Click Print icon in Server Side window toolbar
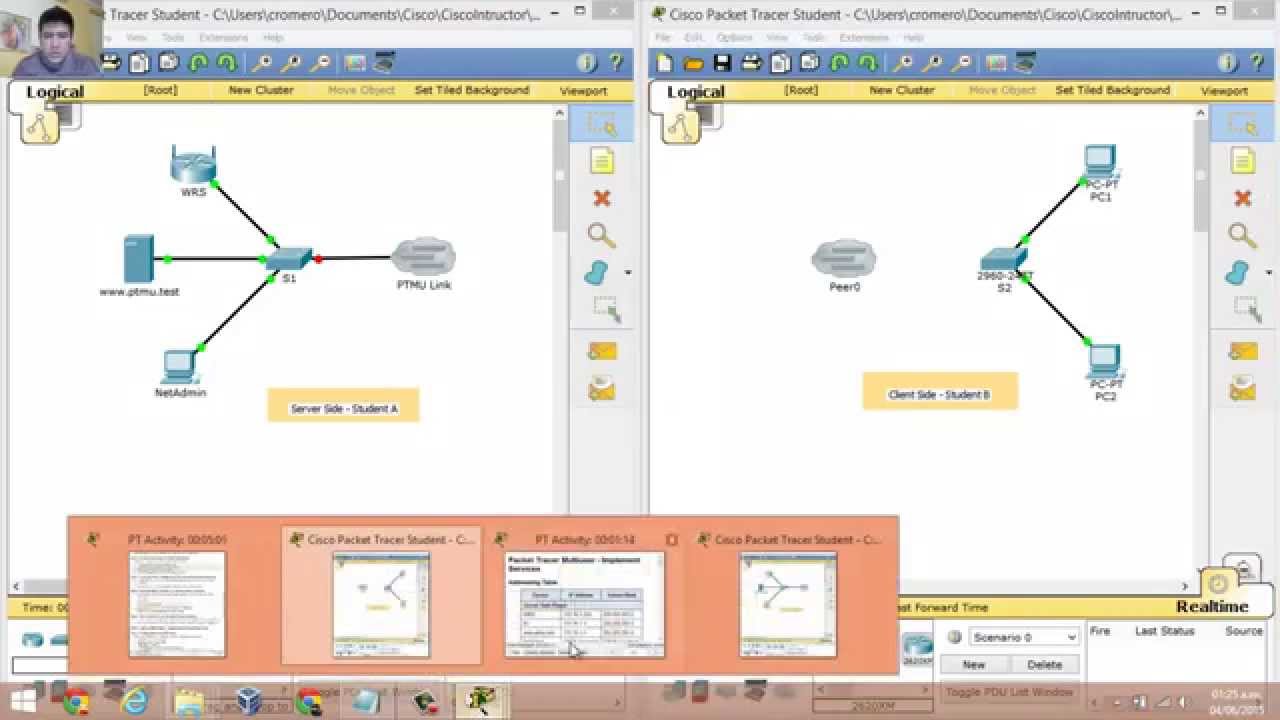1280x720 pixels. pos(110,63)
